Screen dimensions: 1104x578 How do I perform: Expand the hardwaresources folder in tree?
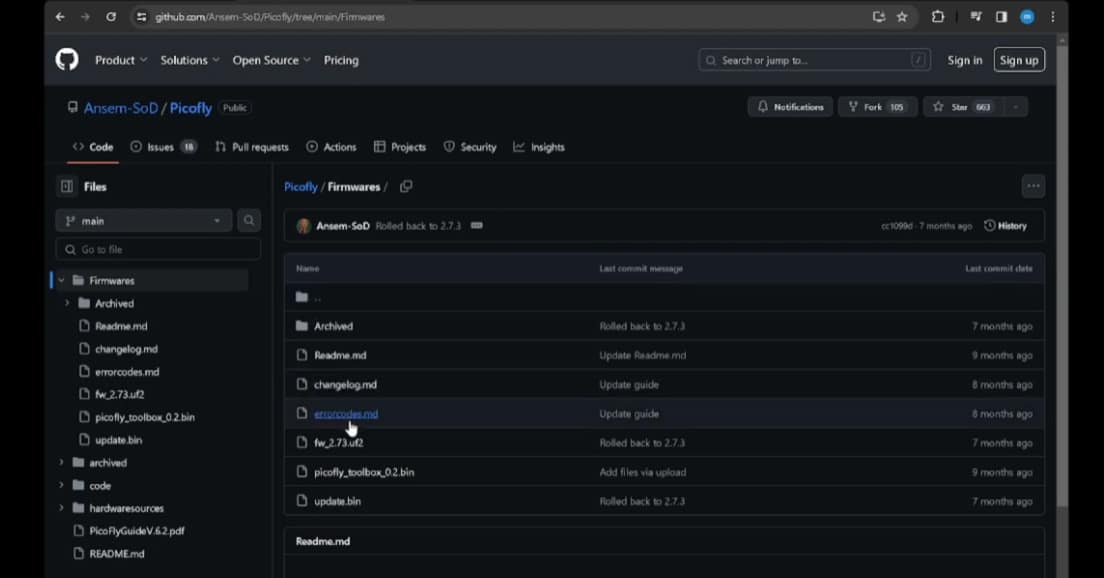pos(61,508)
